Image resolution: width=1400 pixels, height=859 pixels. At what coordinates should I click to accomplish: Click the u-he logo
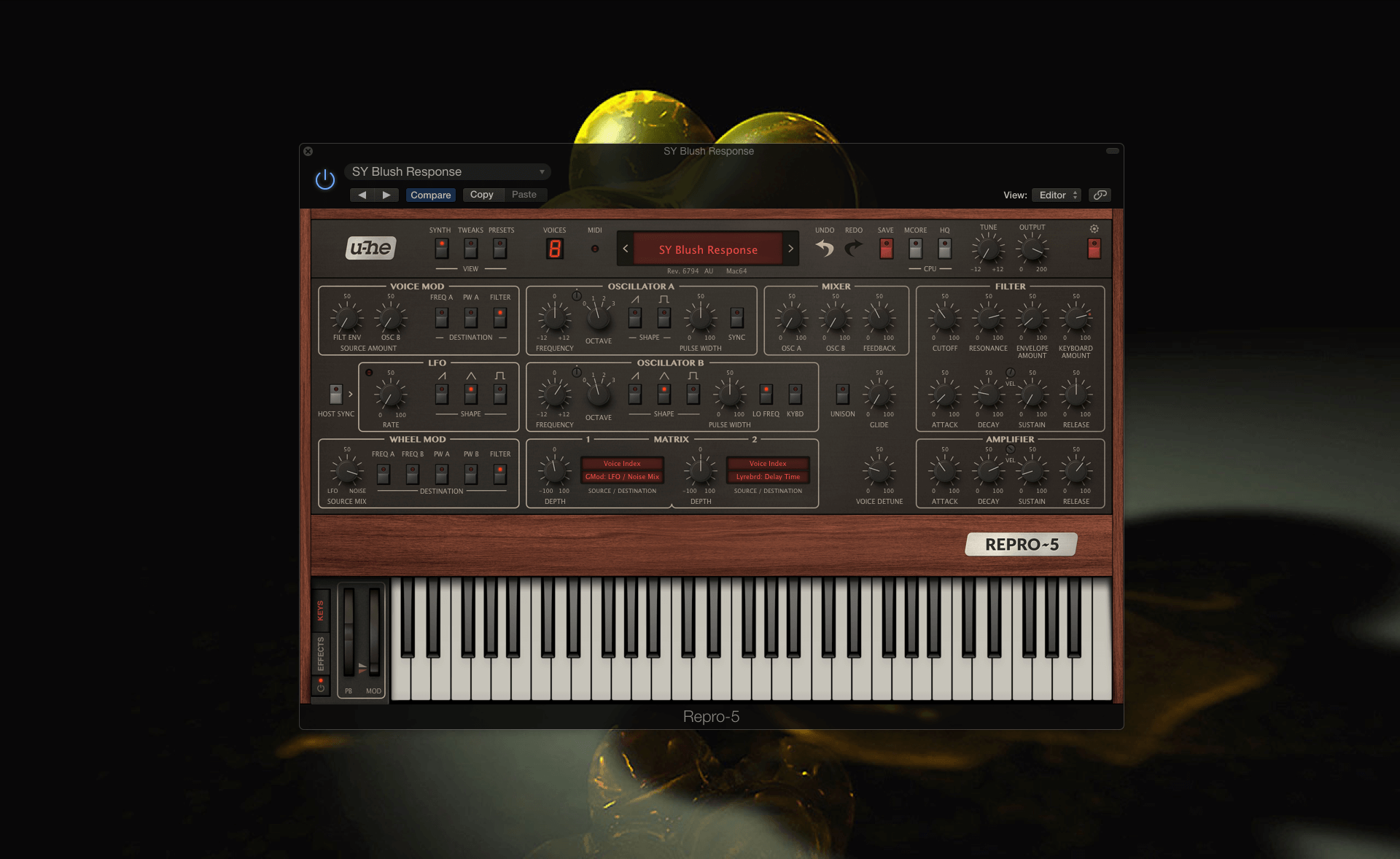pyautogui.click(x=371, y=248)
